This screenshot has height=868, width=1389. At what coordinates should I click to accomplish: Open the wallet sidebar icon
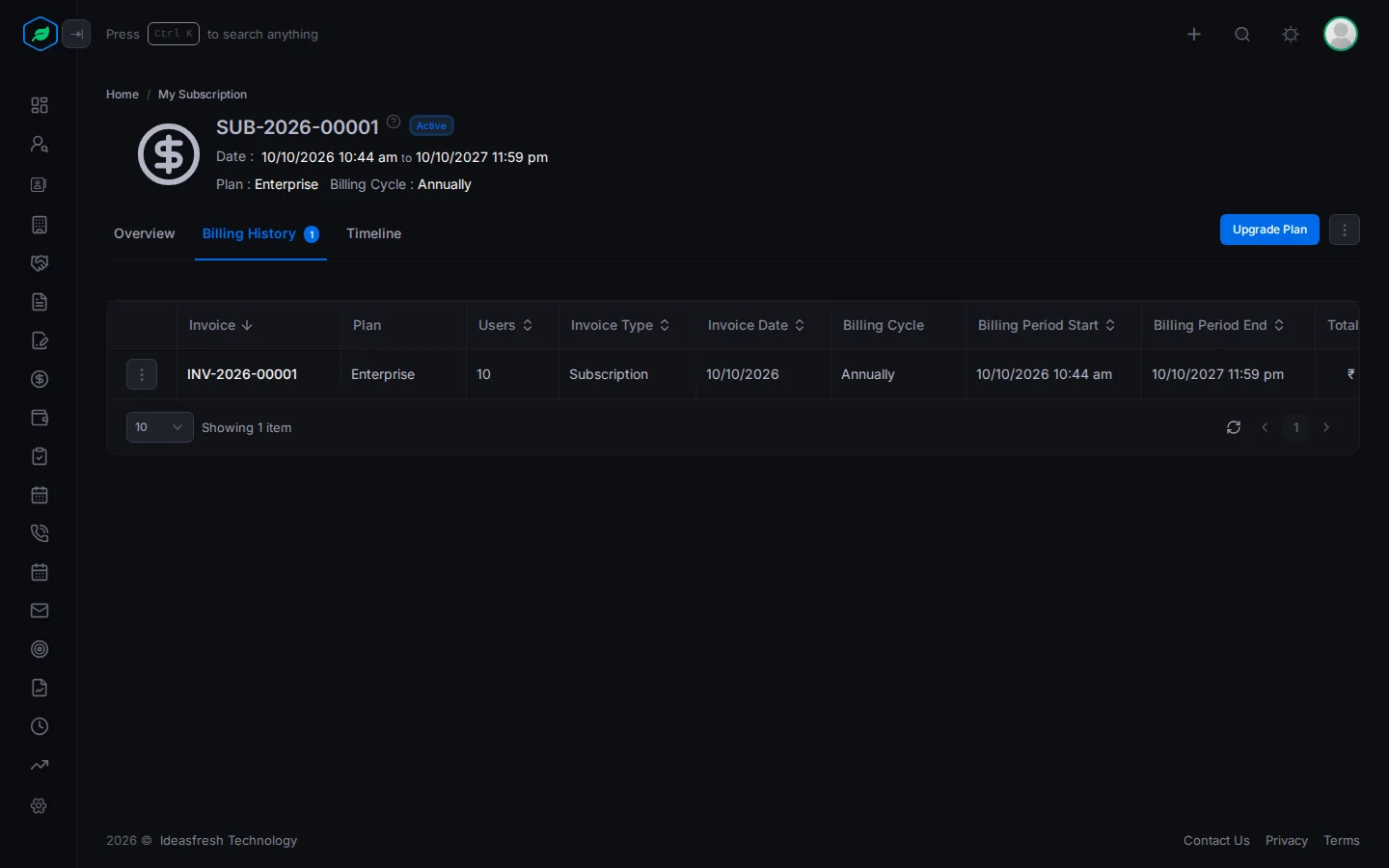pos(40,418)
